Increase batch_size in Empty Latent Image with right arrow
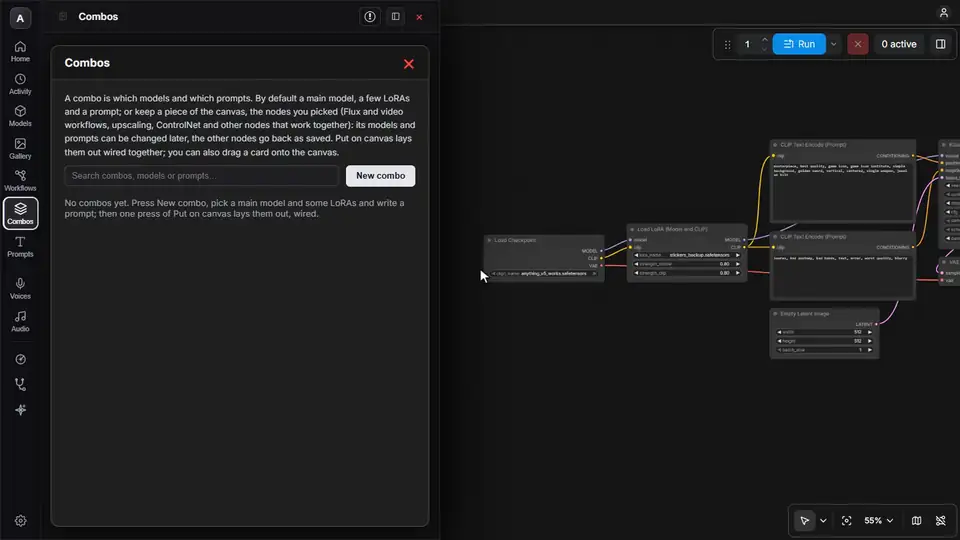The height and width of the screenshot is (540, 960). click(870, 350)
